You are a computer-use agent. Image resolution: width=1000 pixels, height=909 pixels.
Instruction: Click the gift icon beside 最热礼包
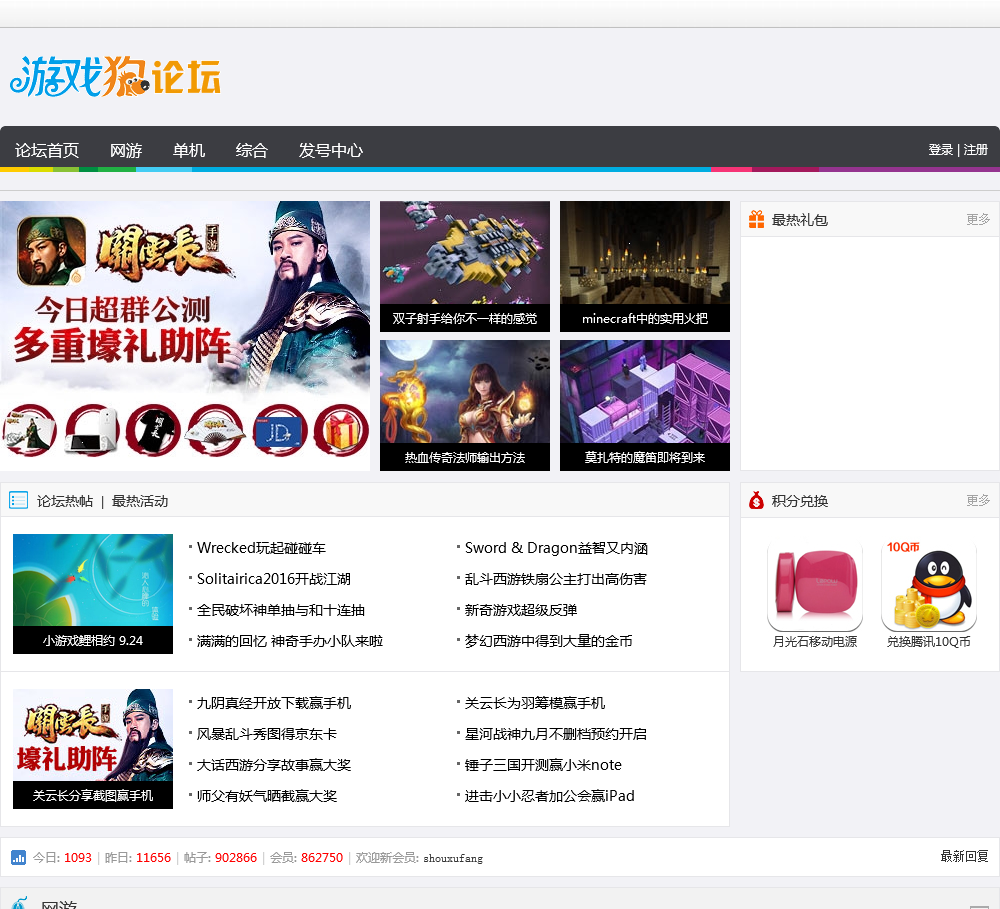coord(756,219)
